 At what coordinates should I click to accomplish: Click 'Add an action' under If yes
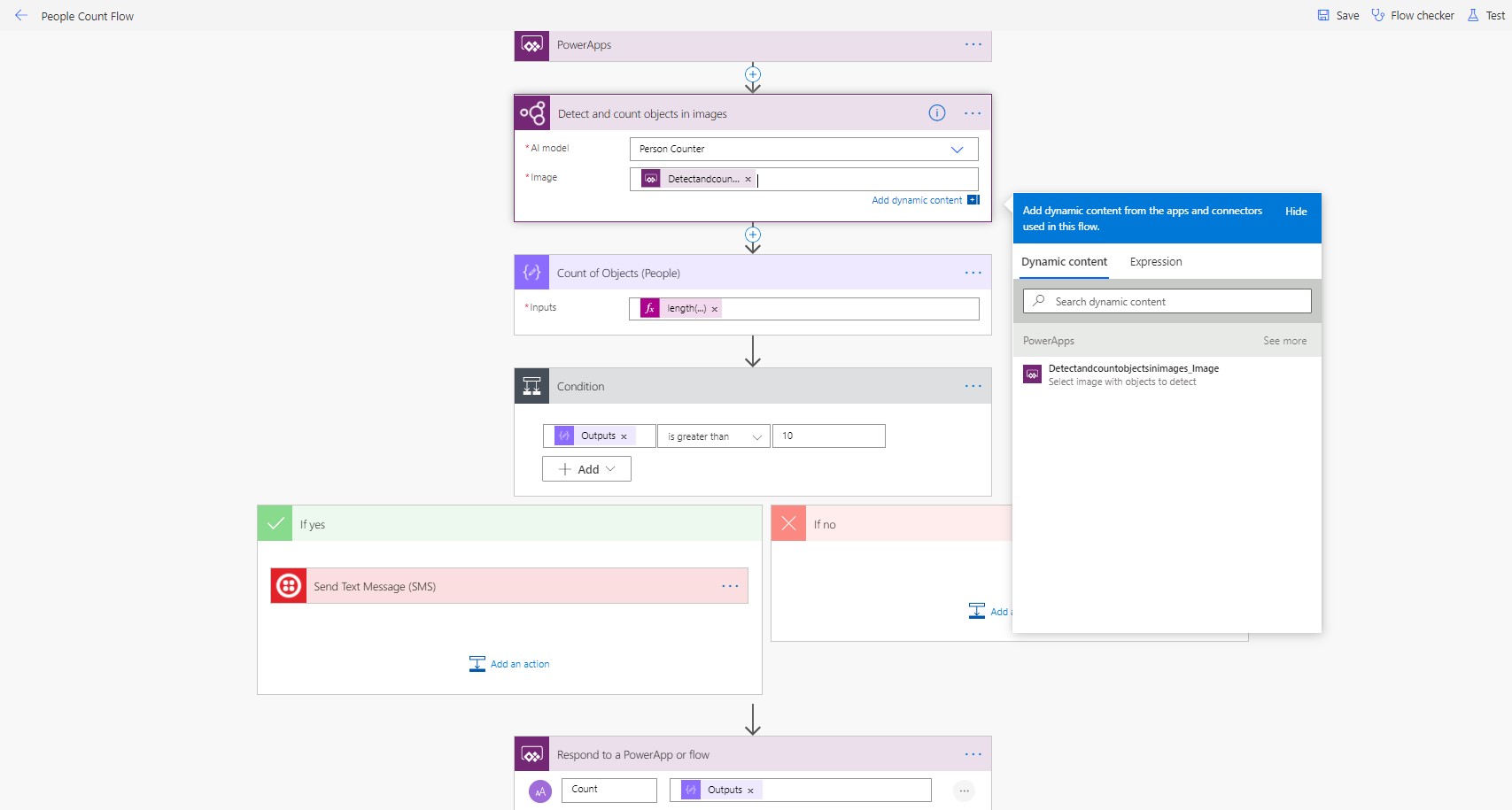(509, 663)
